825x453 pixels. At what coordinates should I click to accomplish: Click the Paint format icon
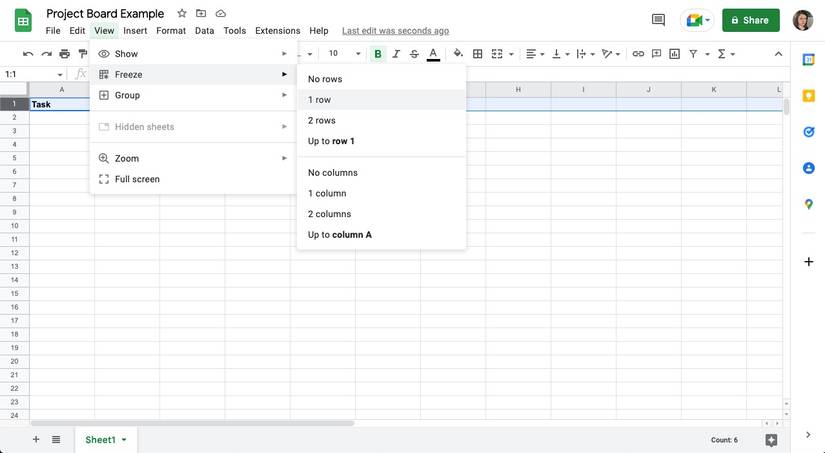83,54
